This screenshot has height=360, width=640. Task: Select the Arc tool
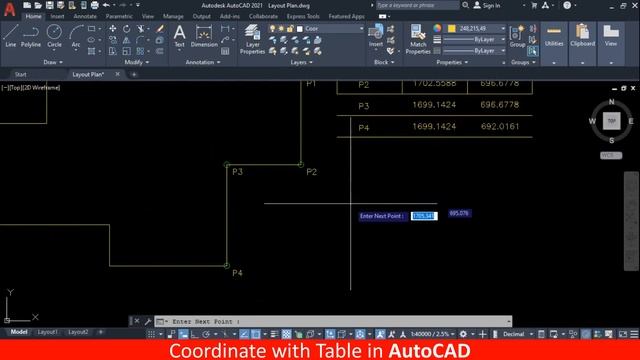(76, 36)
